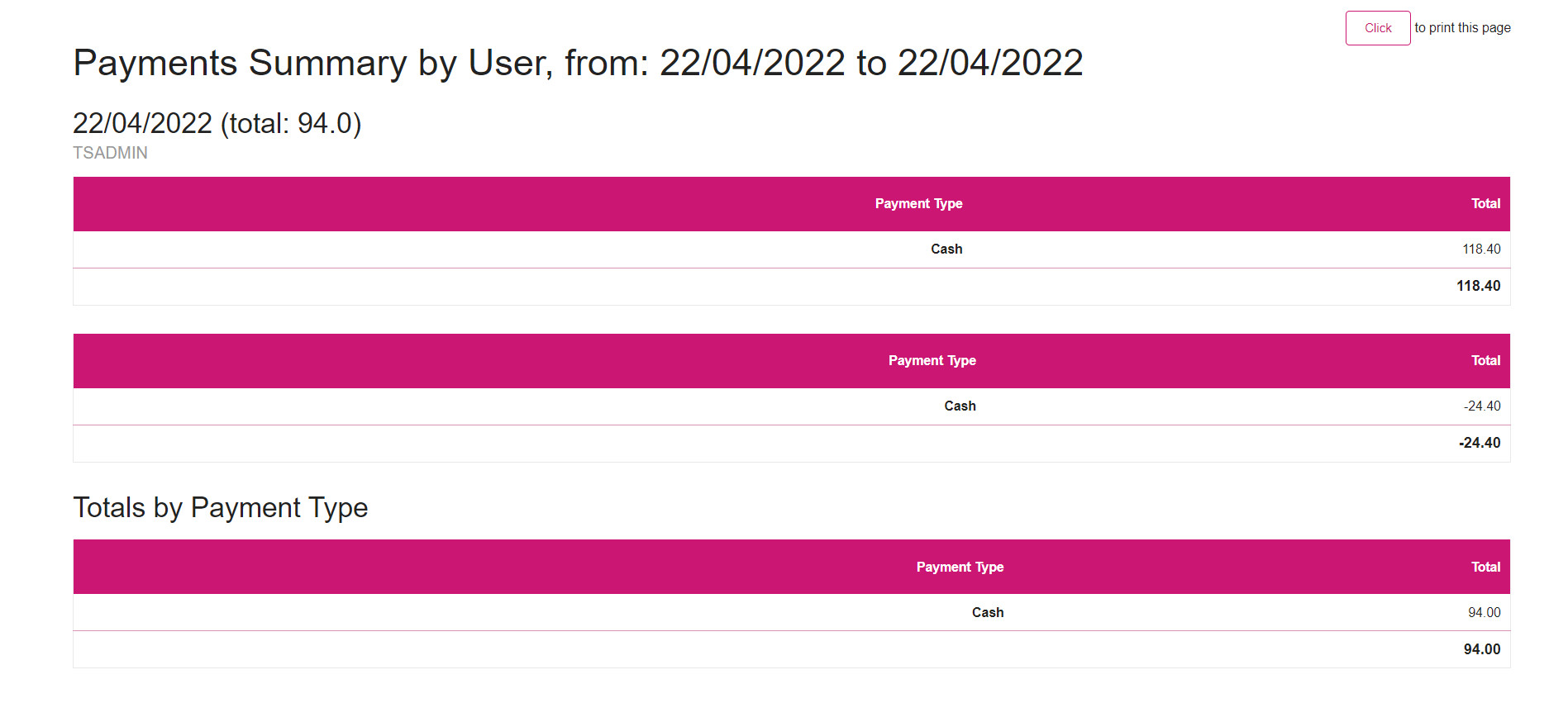Viewport: 1568px width, 703px height.
Task: Click the Click button to print page
Action: pos(1377,28)
